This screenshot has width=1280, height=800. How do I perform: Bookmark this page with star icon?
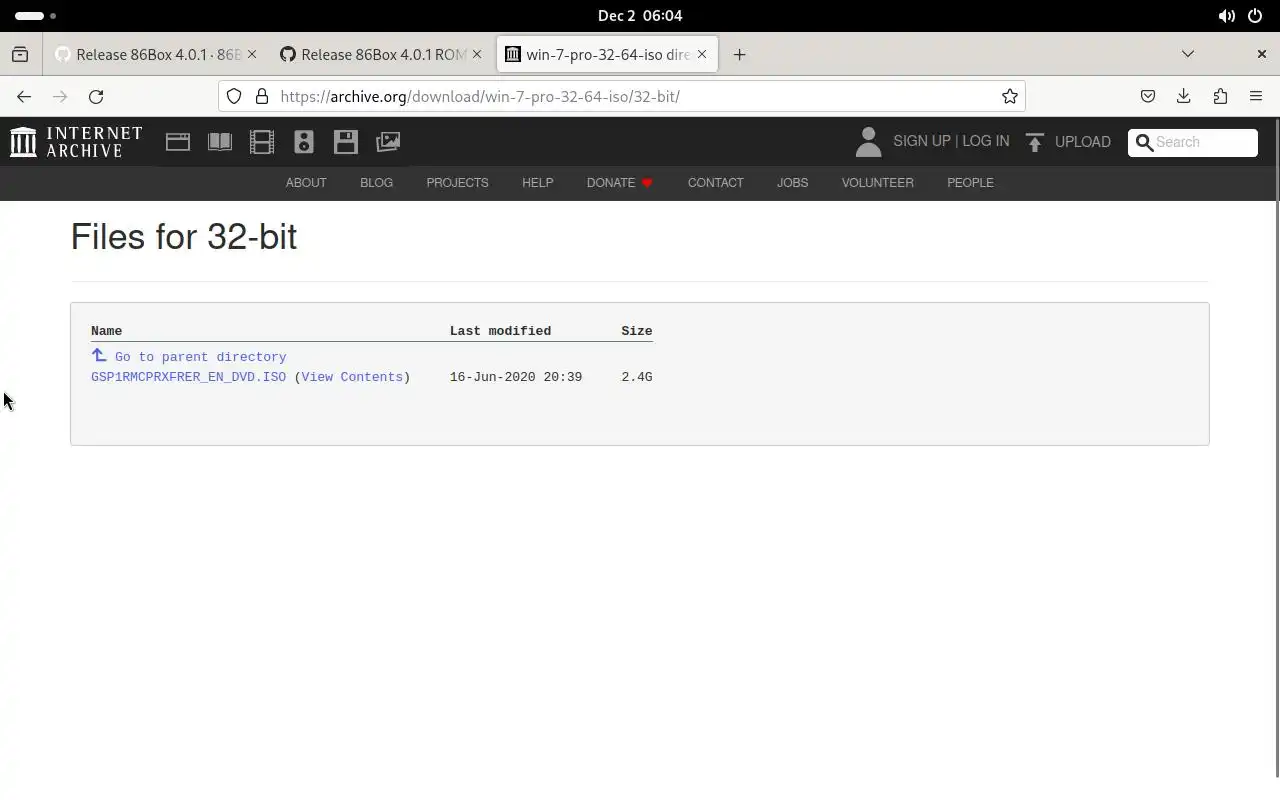tap(1010, 96)
